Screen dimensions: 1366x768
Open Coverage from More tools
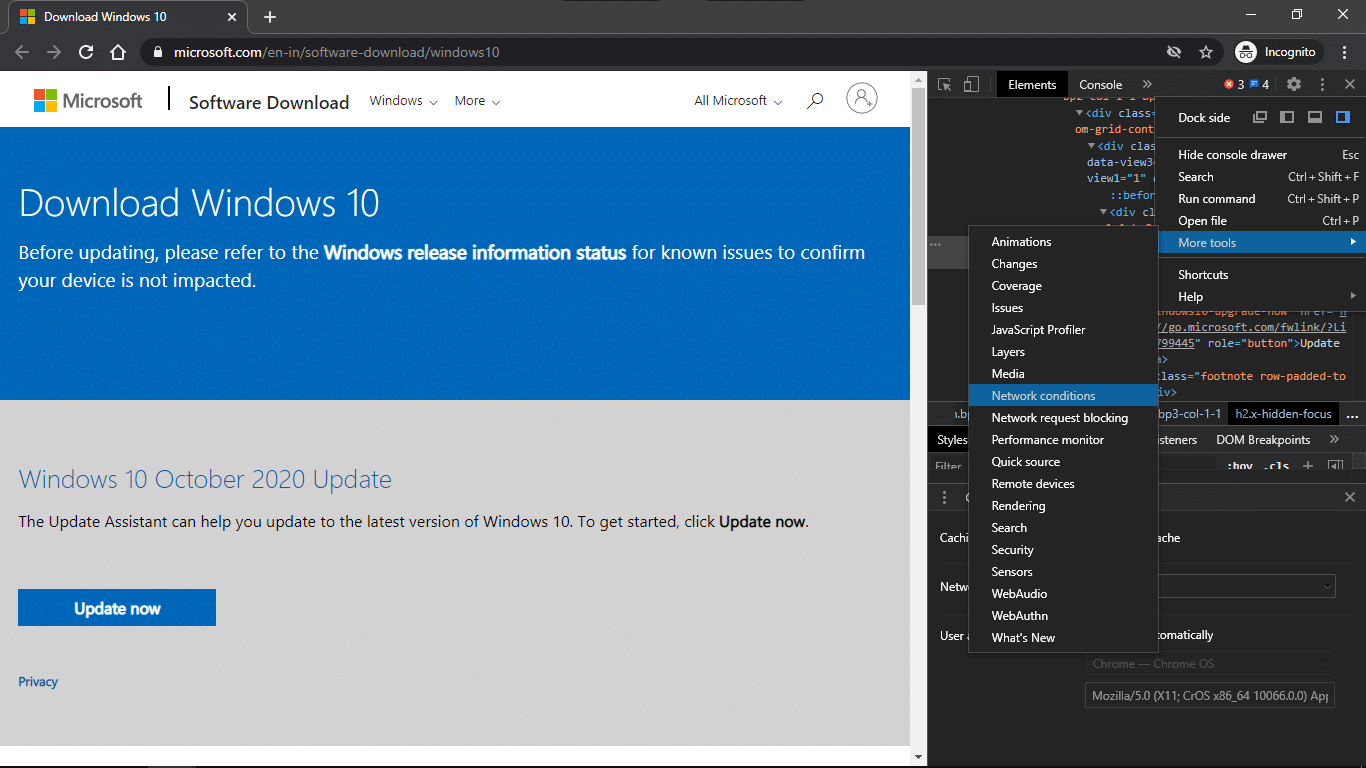1063,286
